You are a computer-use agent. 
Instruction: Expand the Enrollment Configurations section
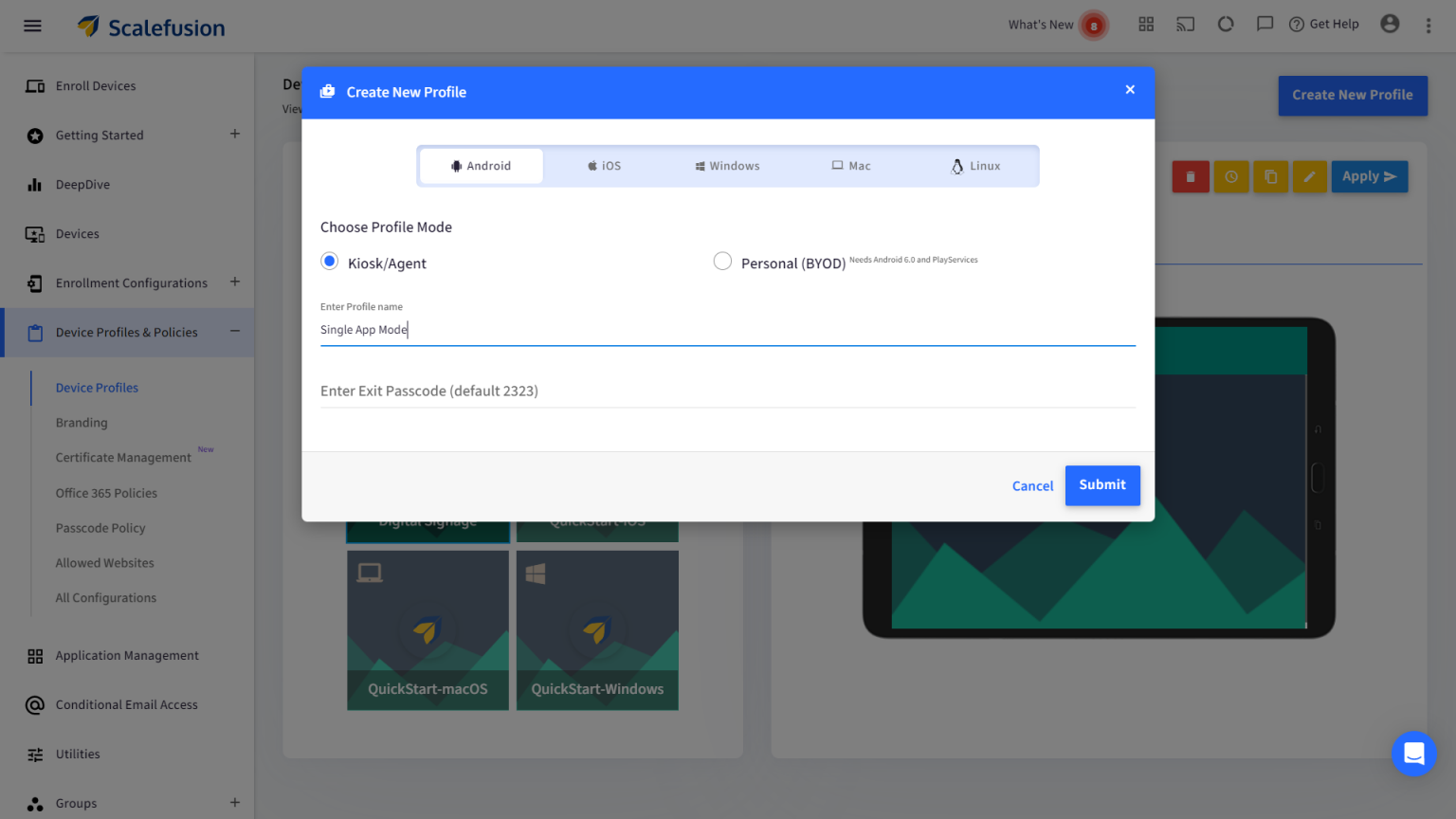click(234, 282)
